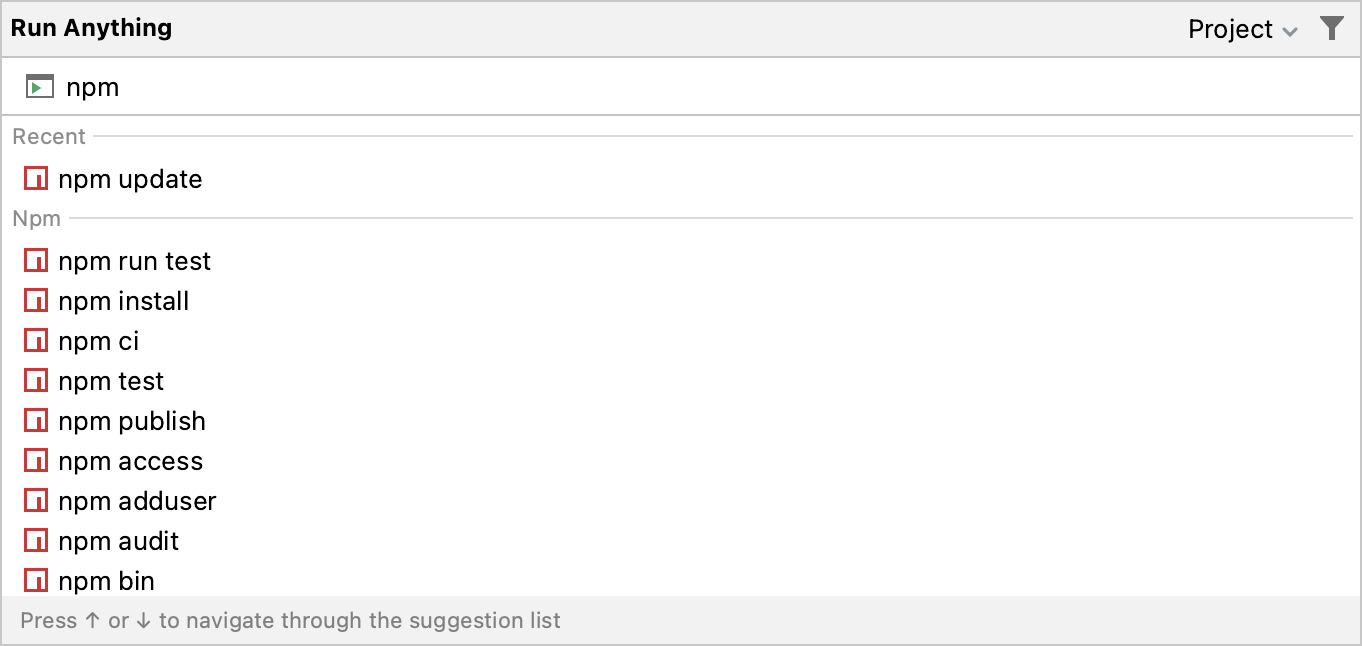Select the npm publish command

132,420
